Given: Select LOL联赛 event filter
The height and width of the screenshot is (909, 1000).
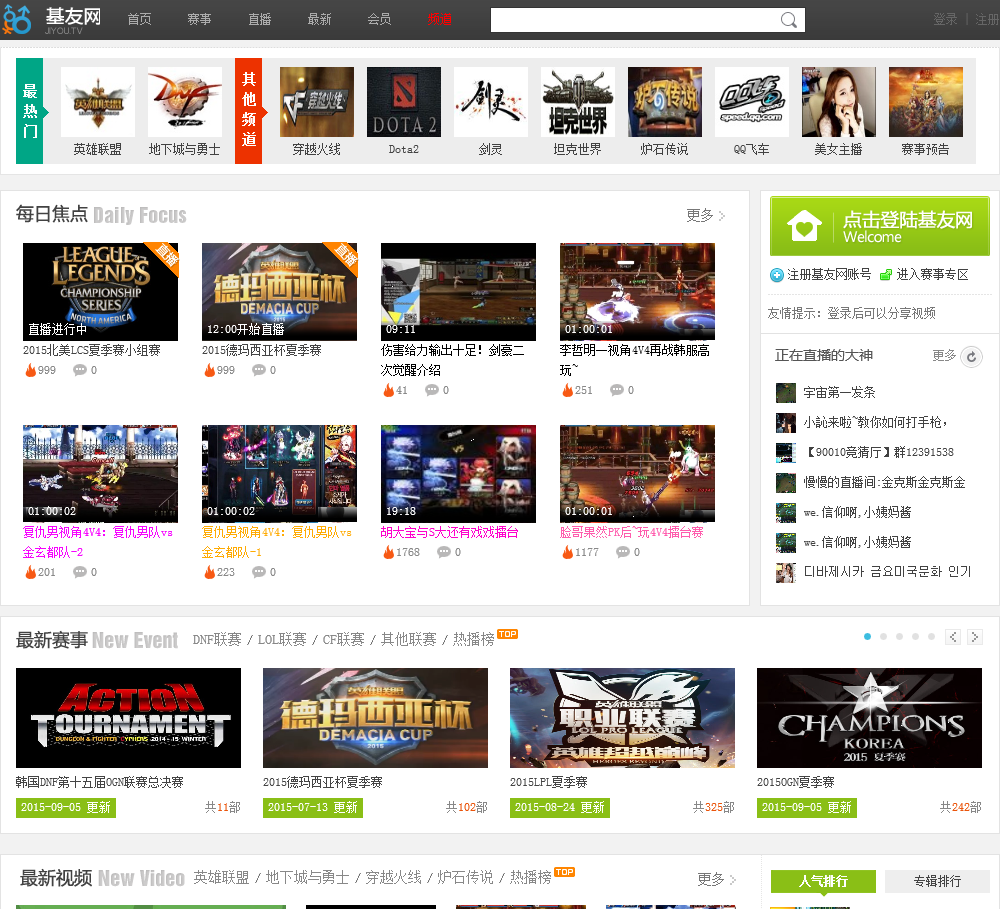Looking at the screenshot, I should click(282, 639).
